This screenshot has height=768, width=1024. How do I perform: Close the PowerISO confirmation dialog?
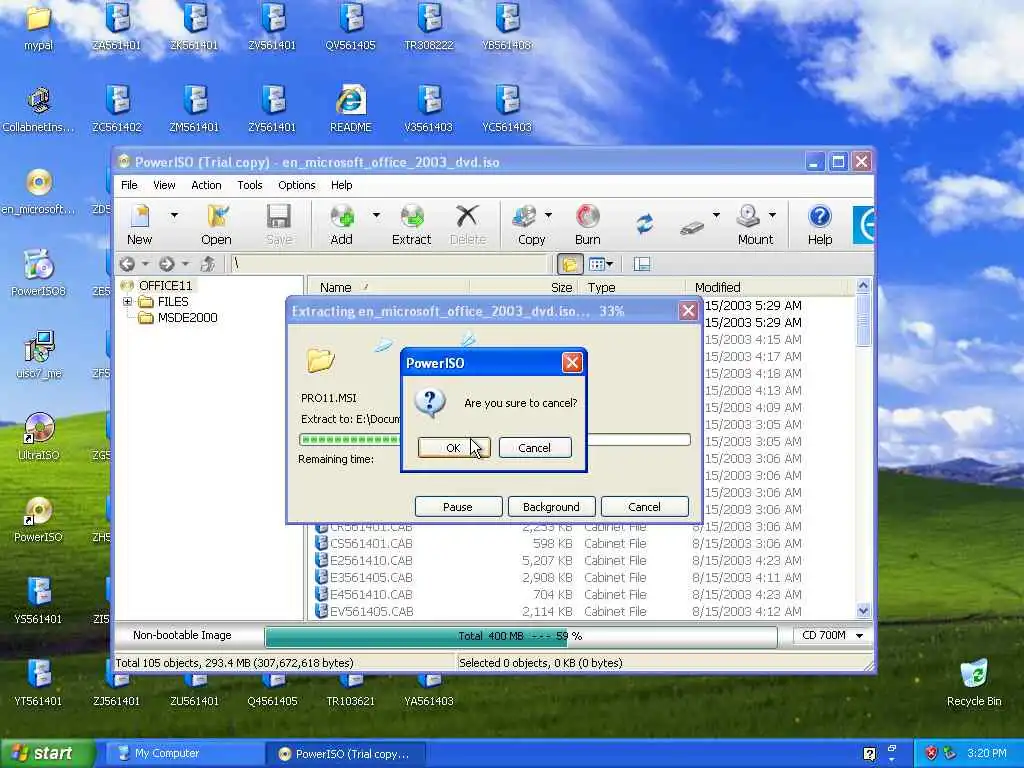572,362
